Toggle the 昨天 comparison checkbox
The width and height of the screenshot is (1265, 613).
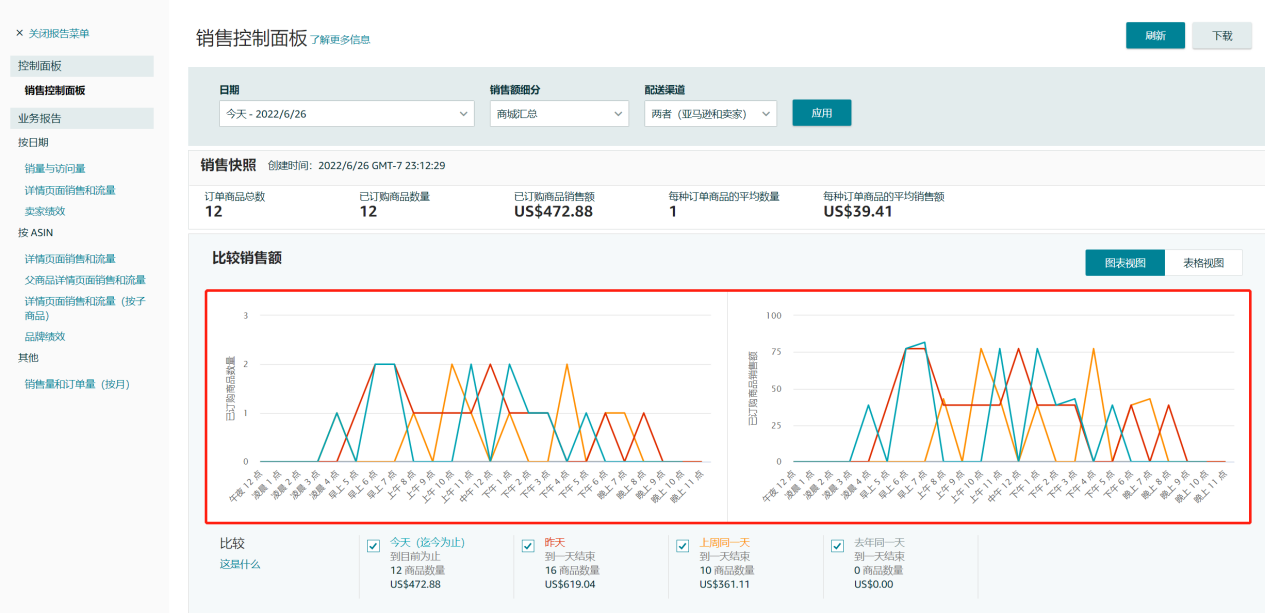[528, 546]
